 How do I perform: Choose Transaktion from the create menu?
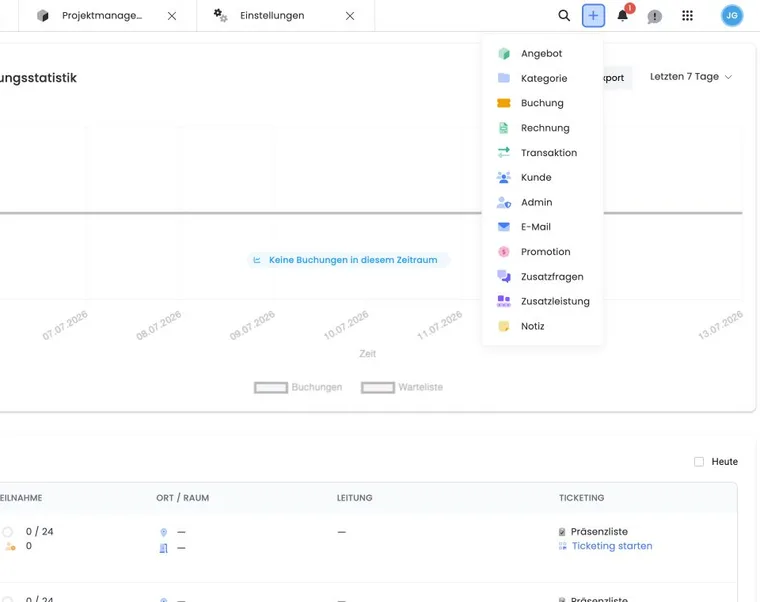542,153
